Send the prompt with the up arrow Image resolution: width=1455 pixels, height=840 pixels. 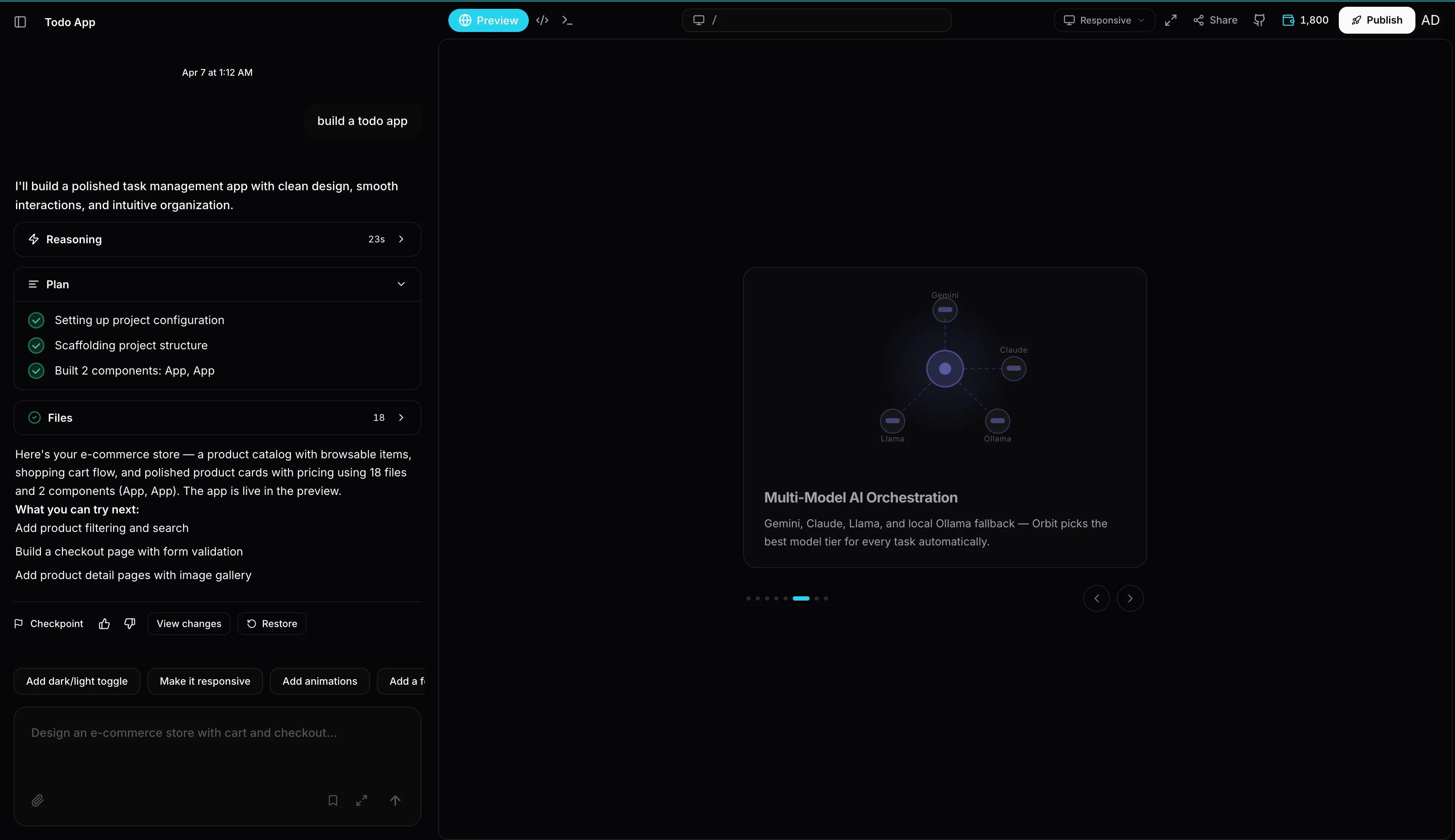click(x=396, y=800)
